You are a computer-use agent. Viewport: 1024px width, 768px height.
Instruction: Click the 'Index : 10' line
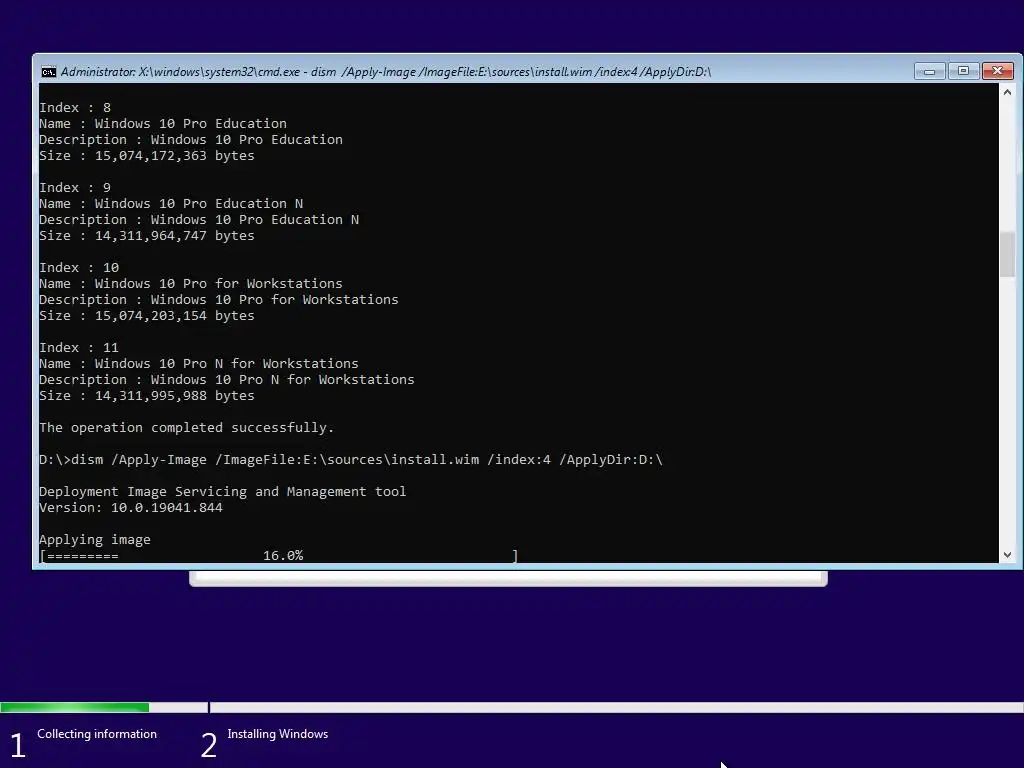(79, 268)
